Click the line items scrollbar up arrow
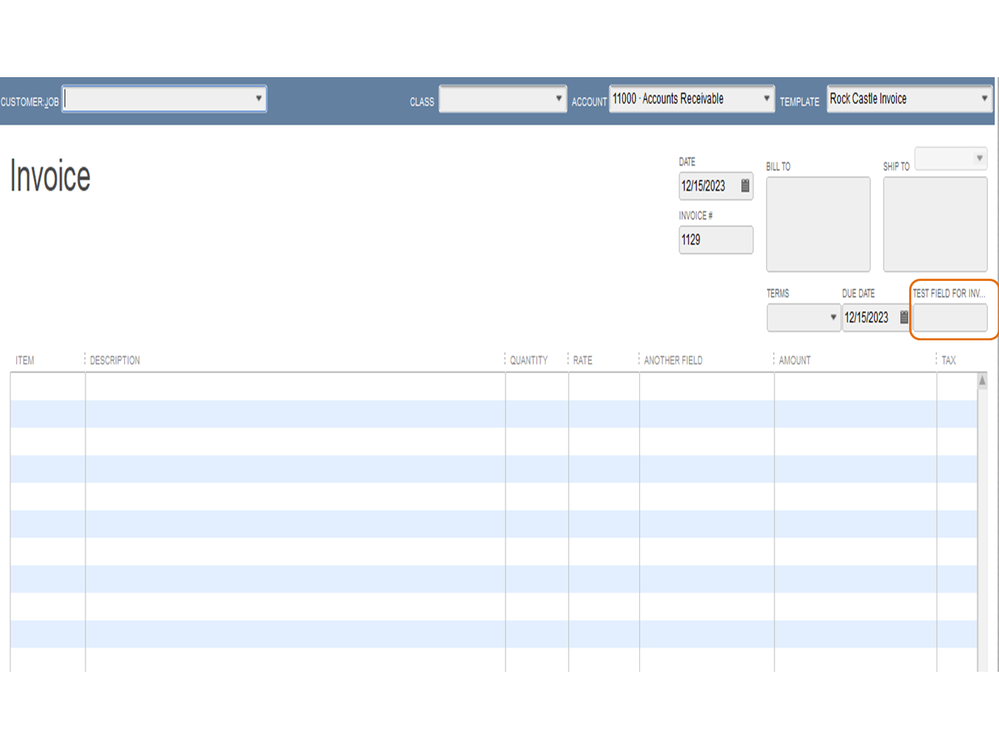The image size is (999, 749). coord(982,381)
